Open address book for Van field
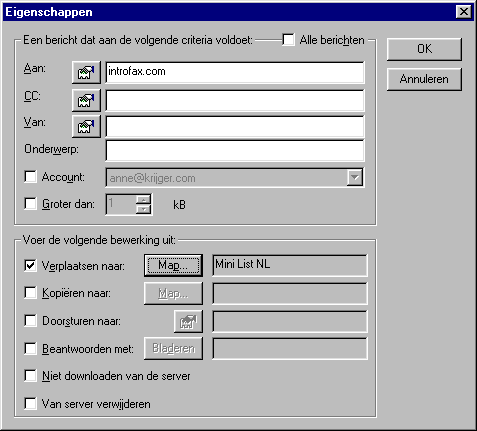Image resolution: width=477 pixels, height=431 pixels. (86, 126)
